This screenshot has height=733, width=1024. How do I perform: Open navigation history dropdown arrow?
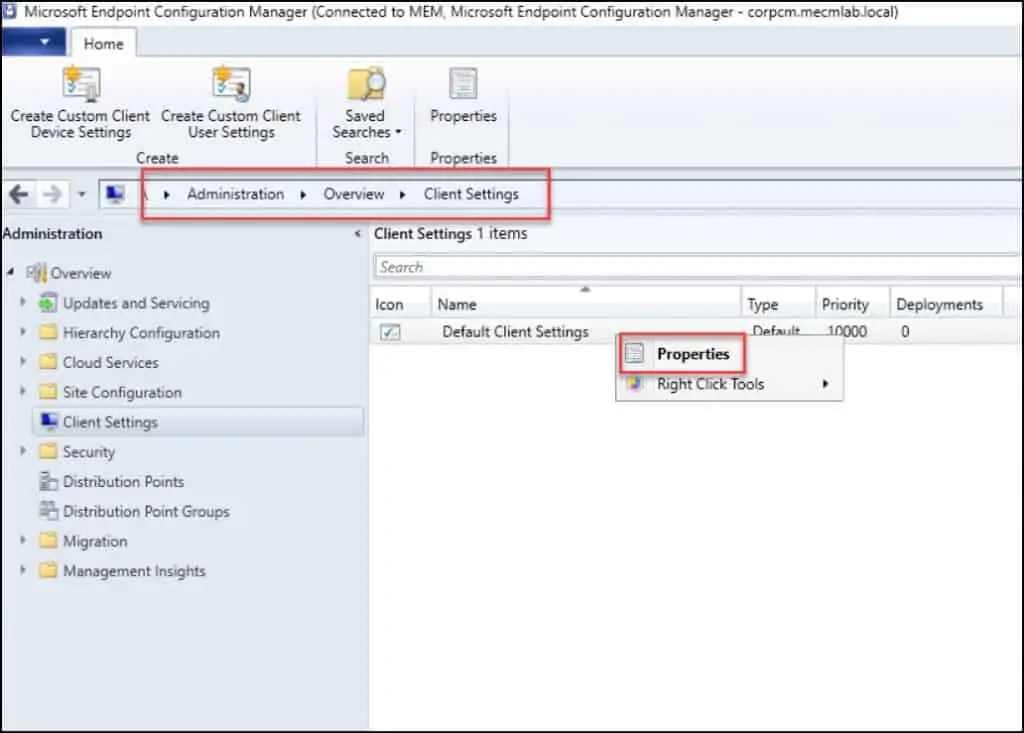(82, 194)
